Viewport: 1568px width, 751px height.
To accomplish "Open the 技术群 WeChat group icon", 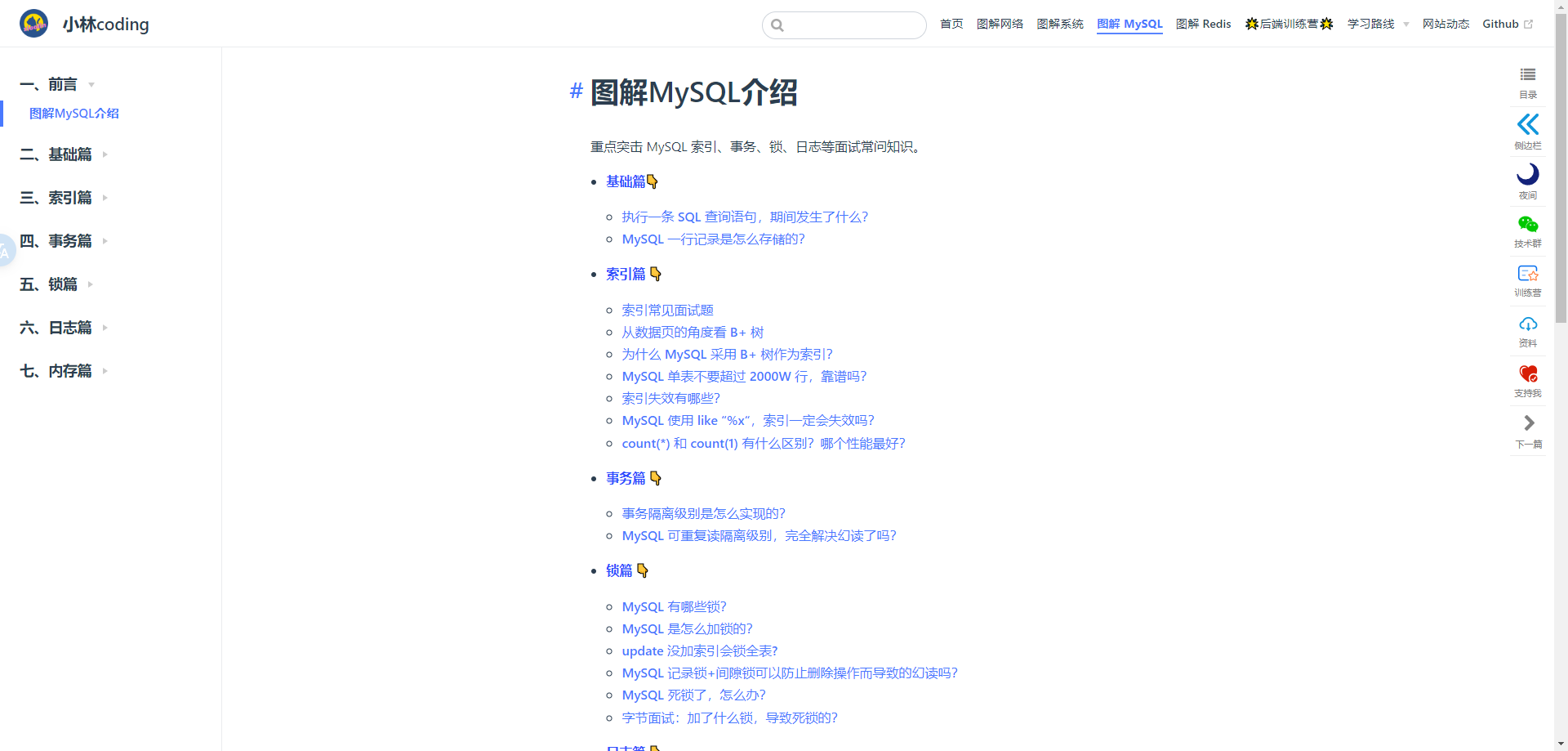I will [x=1527, y=231].
